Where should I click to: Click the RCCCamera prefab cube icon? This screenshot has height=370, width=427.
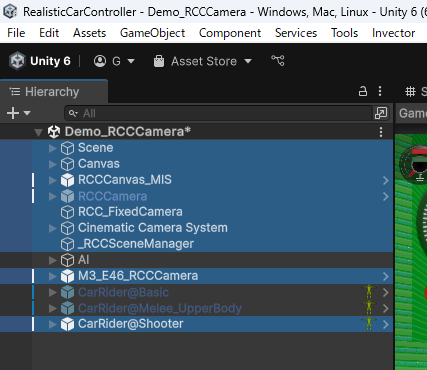67,196
